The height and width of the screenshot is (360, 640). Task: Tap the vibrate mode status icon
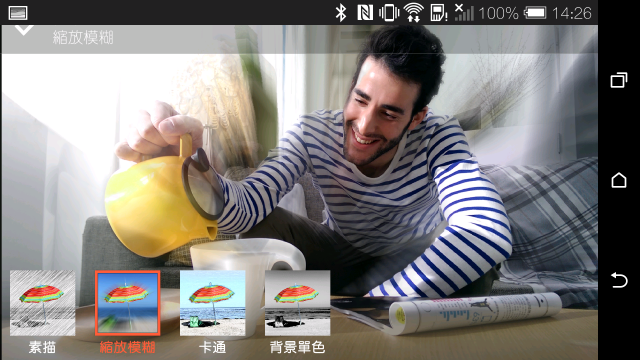coord(389,13)
